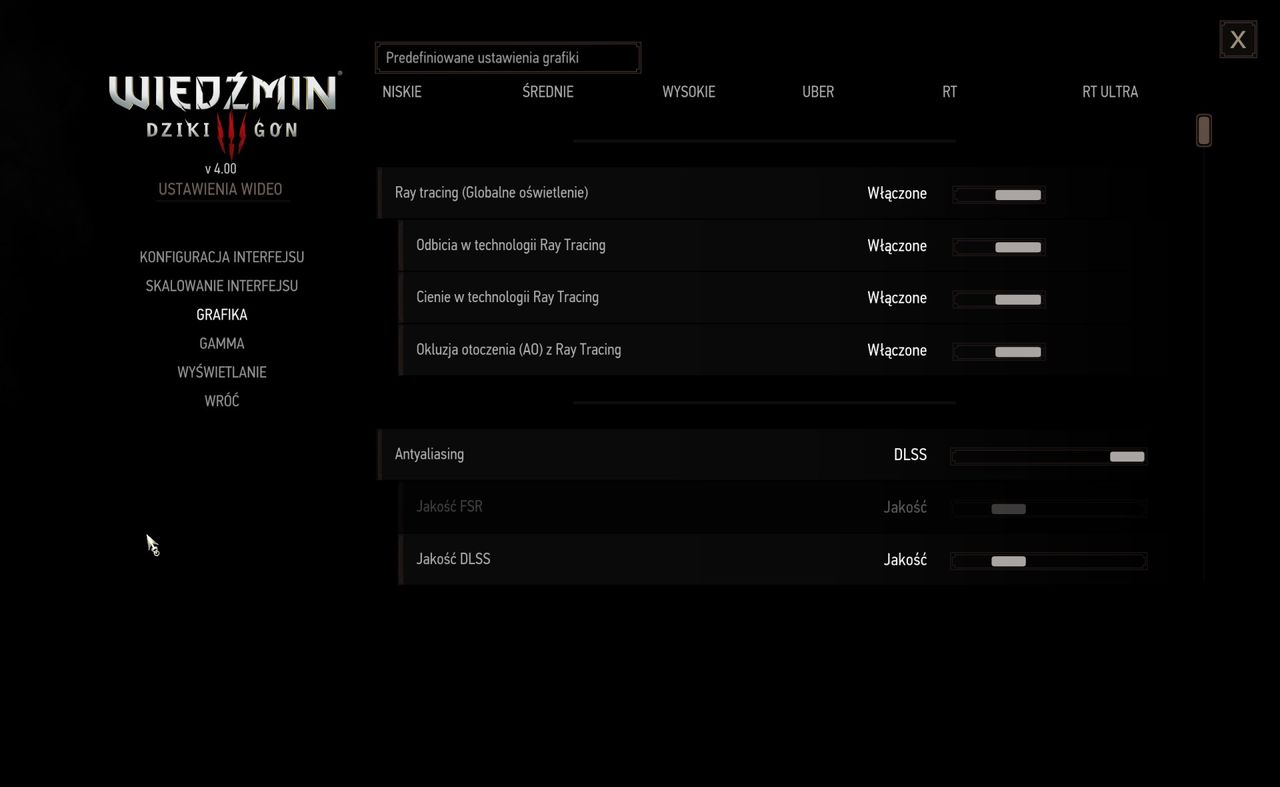Viewport: 1280px width, 787px height.
Task: Open SKALOWANIE INTERFEJSU settings
Action: [222, 286]
